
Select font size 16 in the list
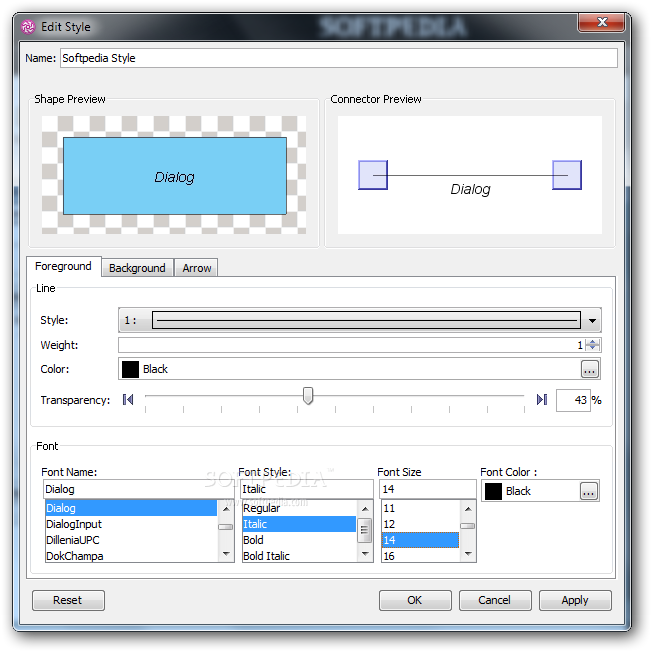420,556
